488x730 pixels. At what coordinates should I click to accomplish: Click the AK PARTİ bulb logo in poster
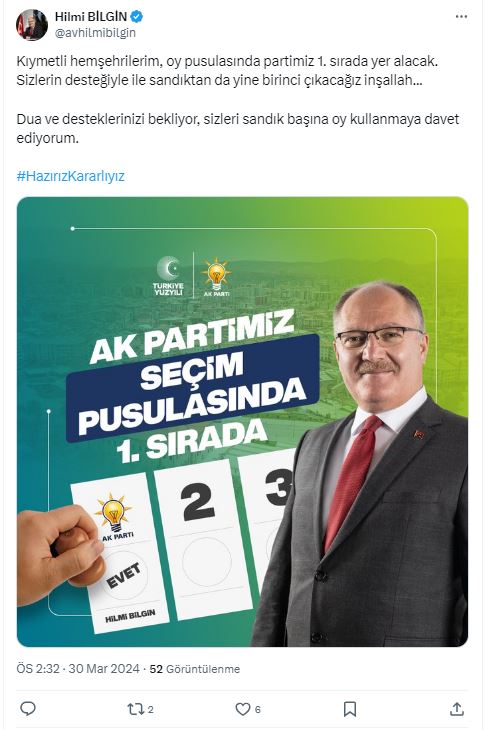pyautogui.click(x=216, y=277)
